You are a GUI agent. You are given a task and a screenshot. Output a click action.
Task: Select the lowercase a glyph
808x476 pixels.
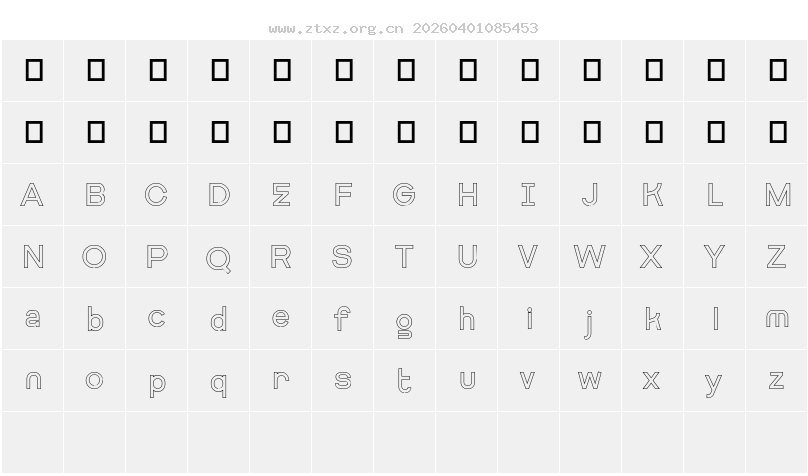coord(32,319)
